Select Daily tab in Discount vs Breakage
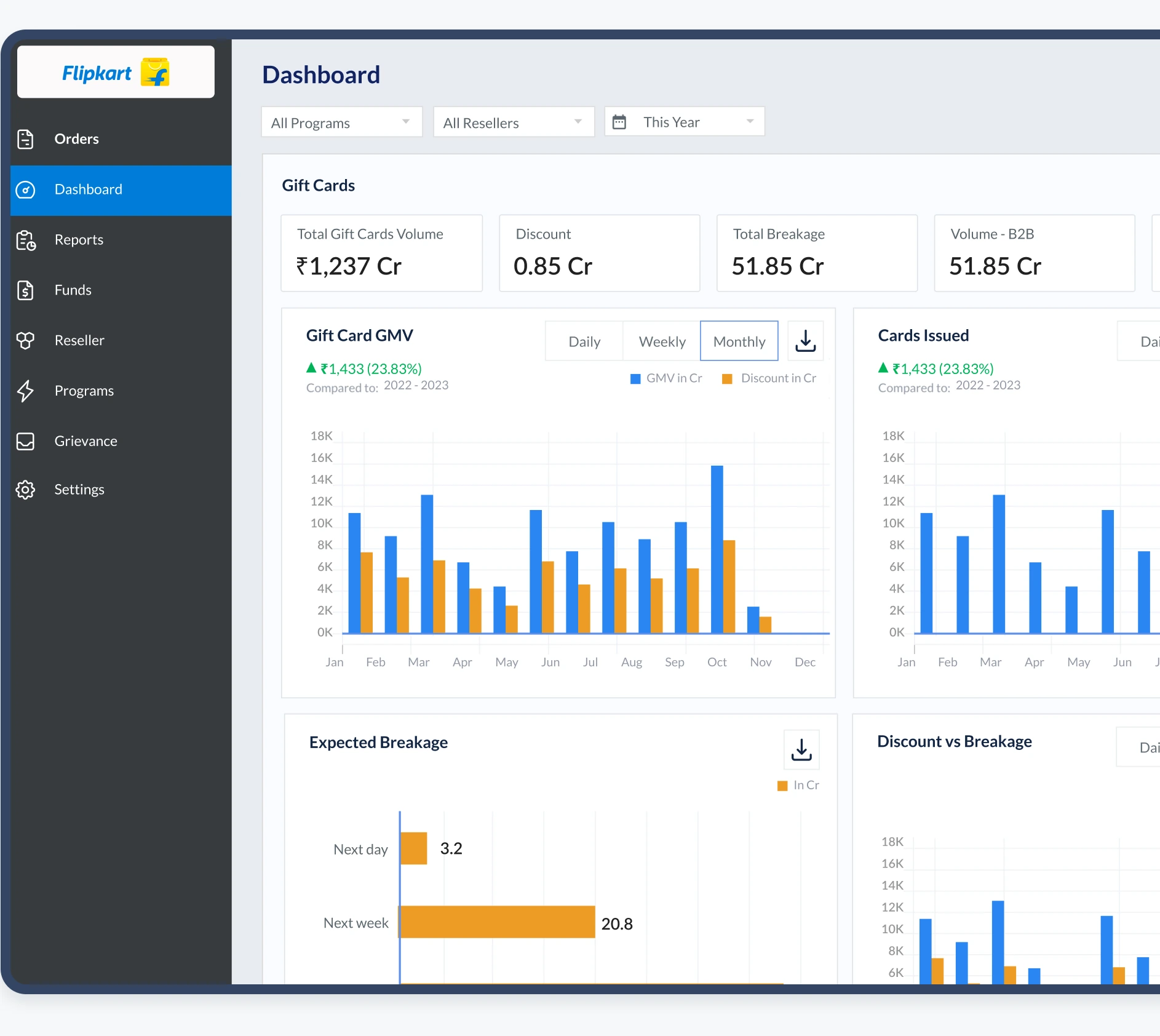This screenshot has width=1160, height=1036. 1139,747
